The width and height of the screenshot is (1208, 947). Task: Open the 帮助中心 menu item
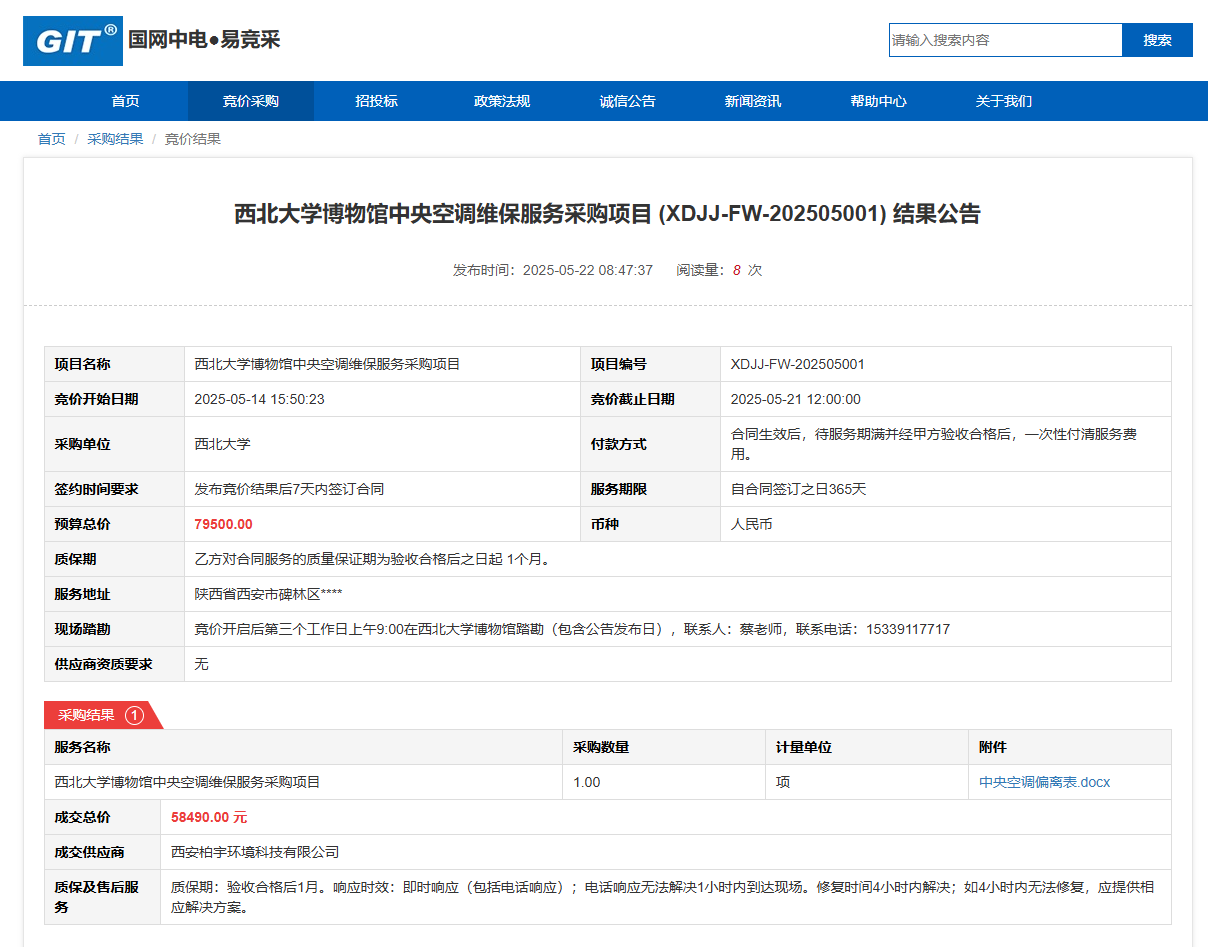tap(878, 101)
